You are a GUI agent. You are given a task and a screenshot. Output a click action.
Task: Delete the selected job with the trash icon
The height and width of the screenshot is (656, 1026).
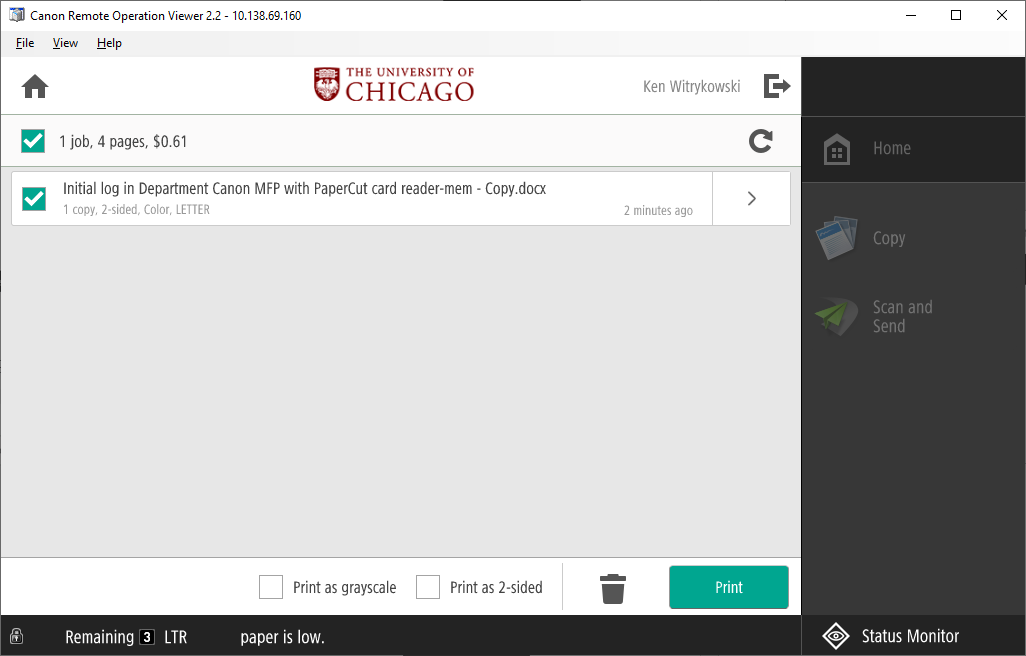point(612,587)
